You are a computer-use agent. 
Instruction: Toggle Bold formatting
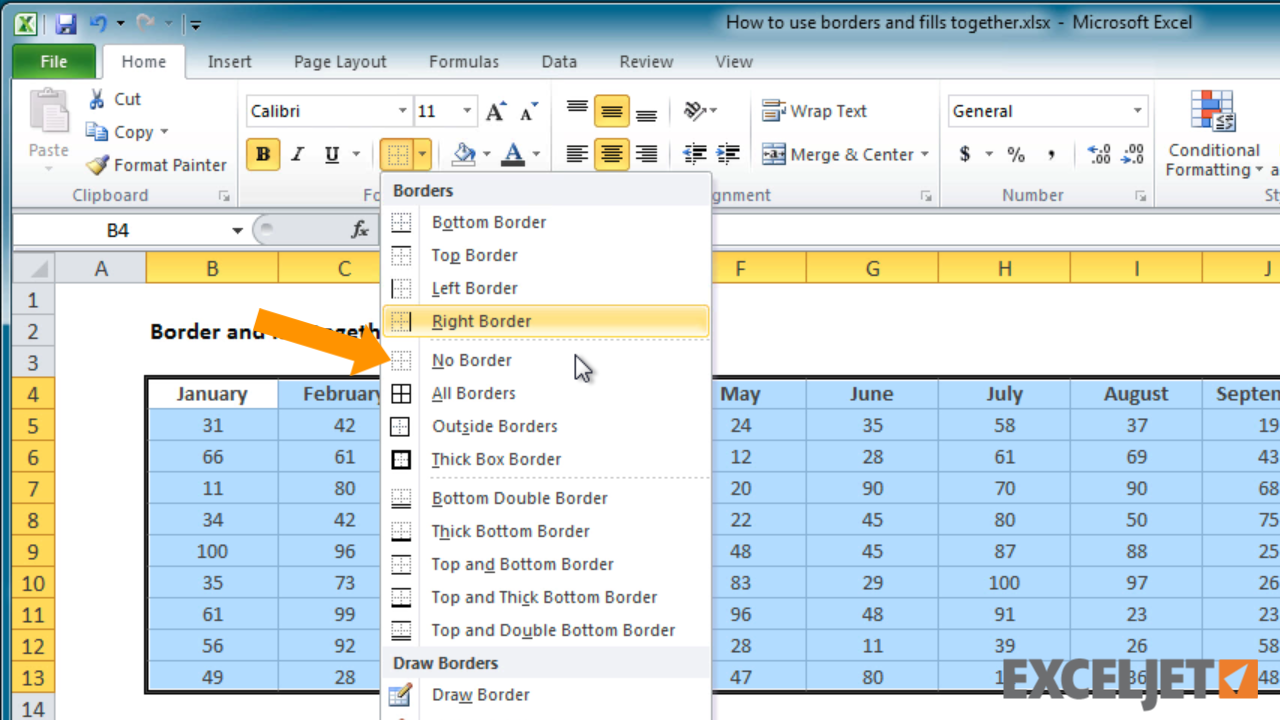coord(263,154)
